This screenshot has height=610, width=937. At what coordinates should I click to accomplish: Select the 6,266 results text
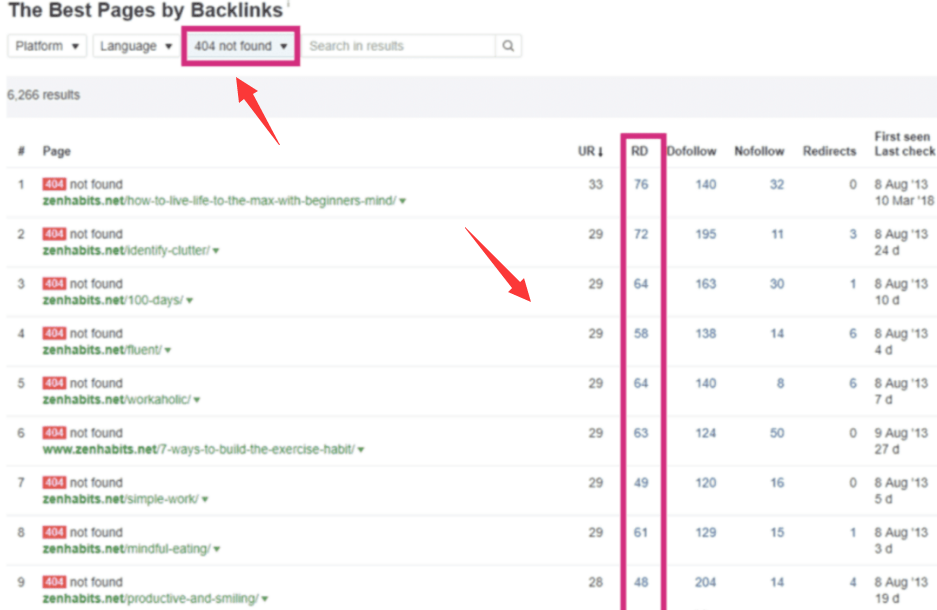(x=43, y=95)
